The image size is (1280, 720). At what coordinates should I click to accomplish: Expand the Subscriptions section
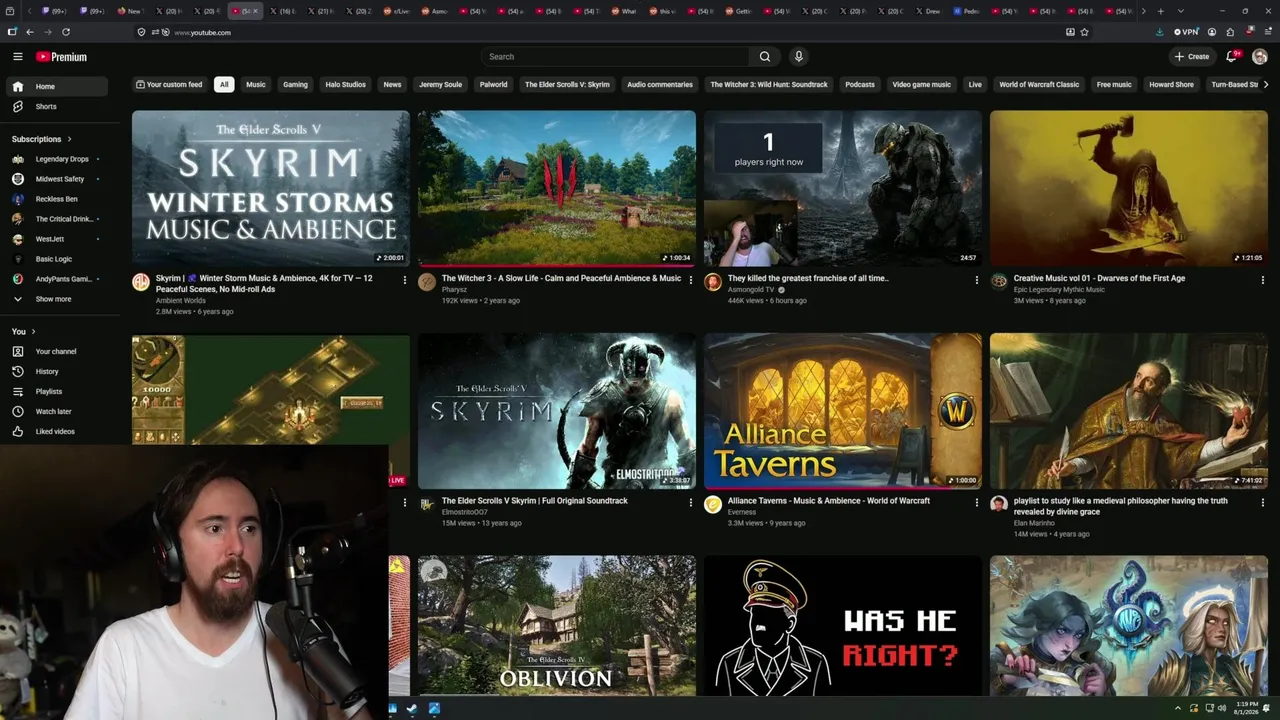pos(42,139)
